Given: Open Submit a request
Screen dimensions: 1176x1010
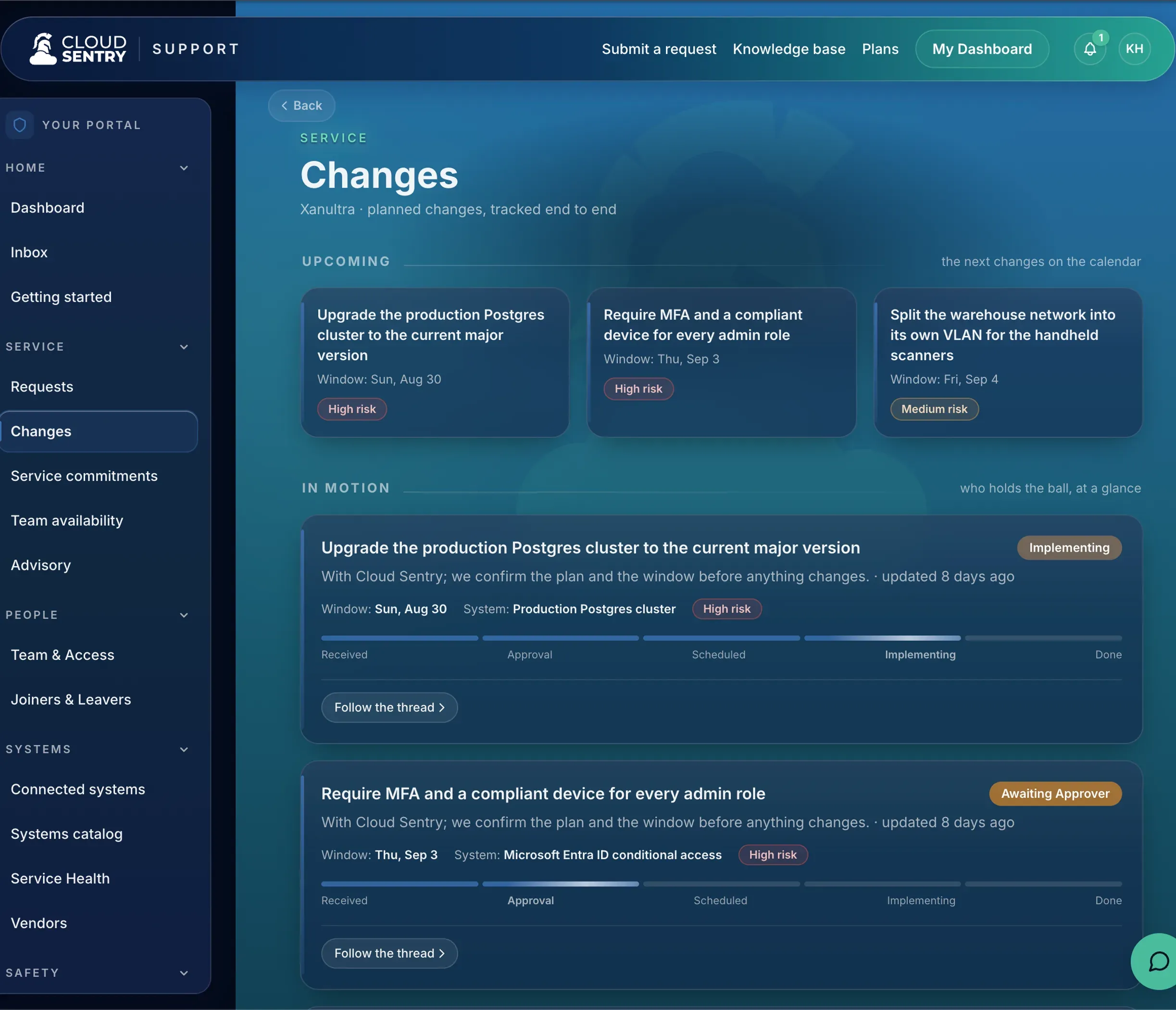Looking at the screenshot, I should (658, 50).
